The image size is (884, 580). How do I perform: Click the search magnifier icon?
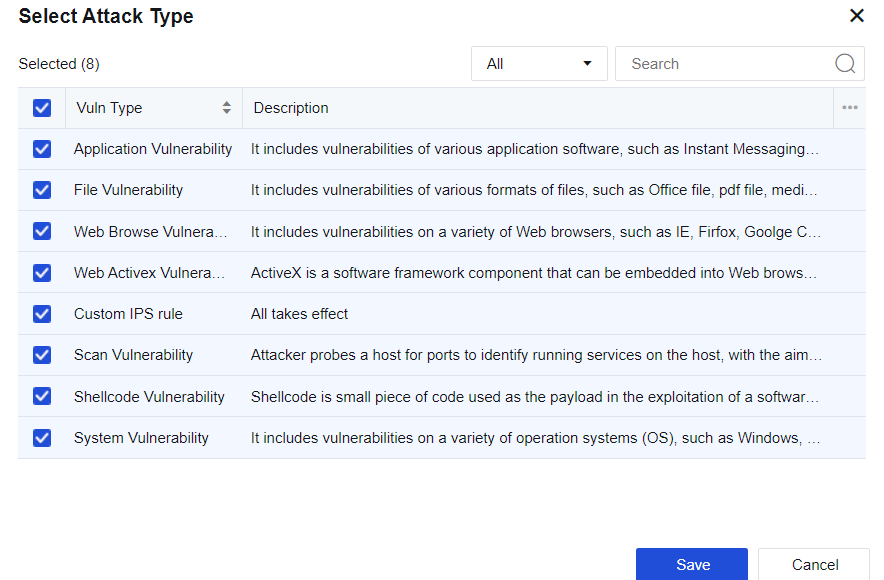[845, 64]
